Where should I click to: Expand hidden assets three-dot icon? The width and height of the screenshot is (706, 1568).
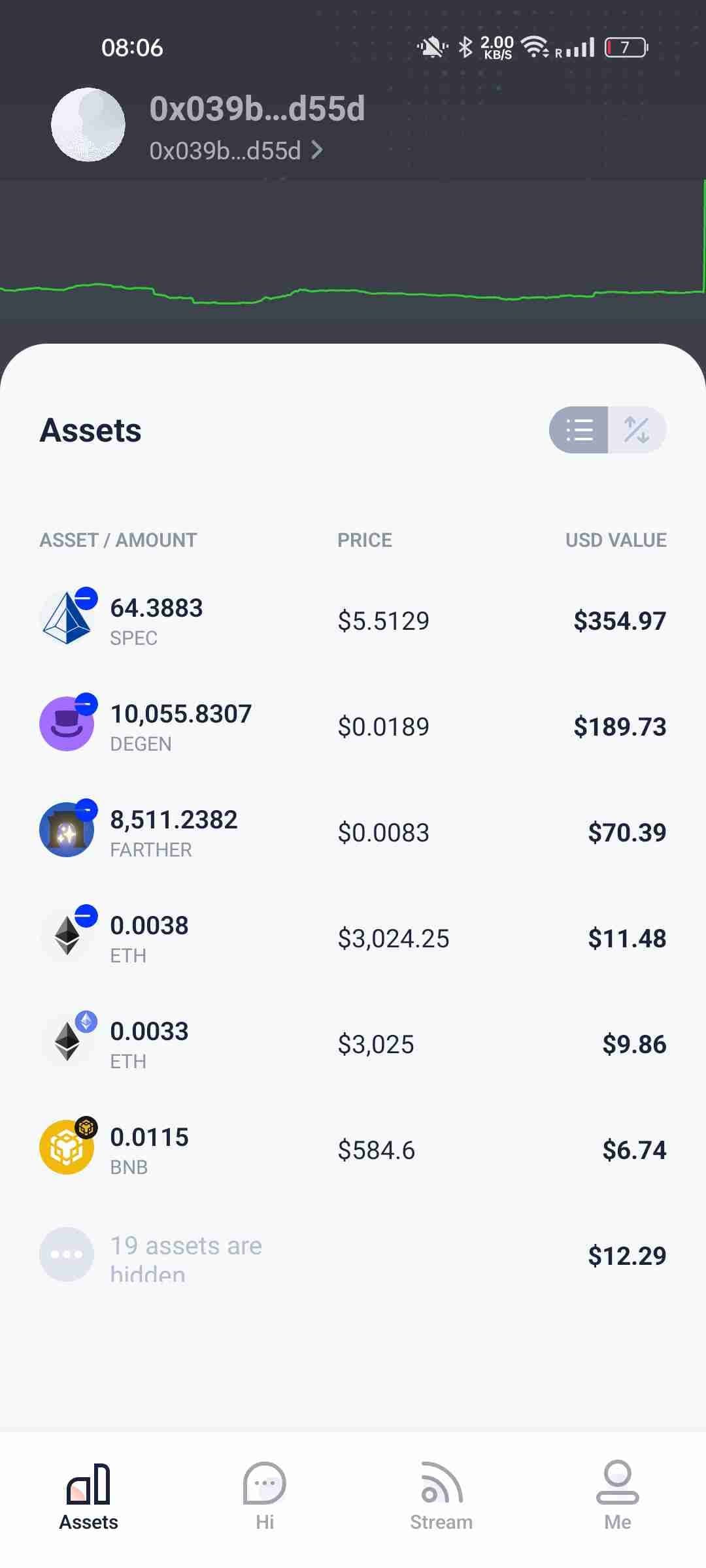[x=67, y=1254]
